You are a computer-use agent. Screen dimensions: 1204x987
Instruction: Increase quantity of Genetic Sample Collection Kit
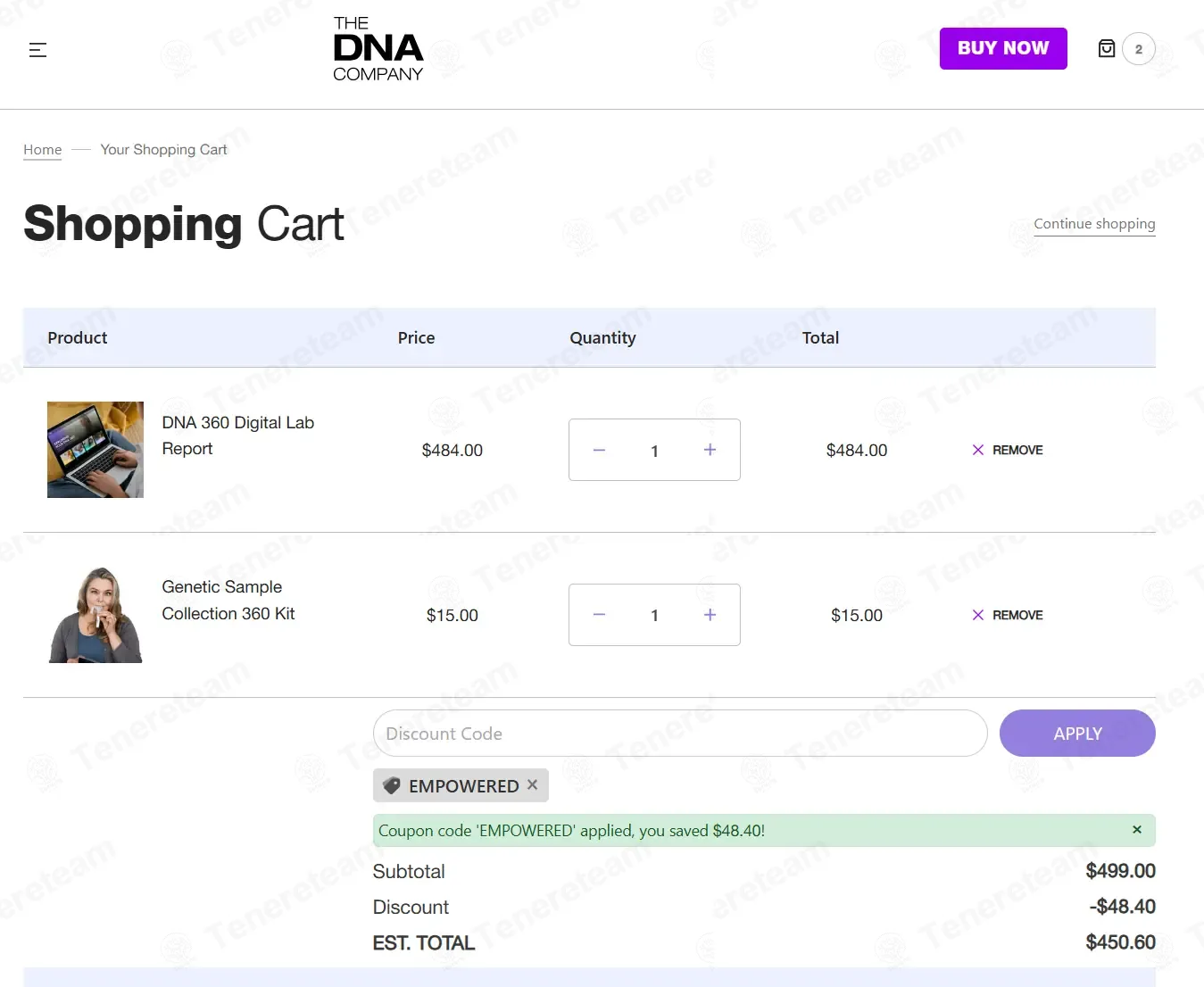[710, 615]
